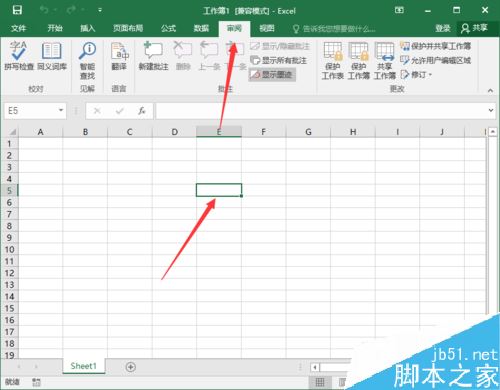The height and width of the screenshot is (390, 500).
Task: Select row 10 header
Action: click(x=9, y=249)
